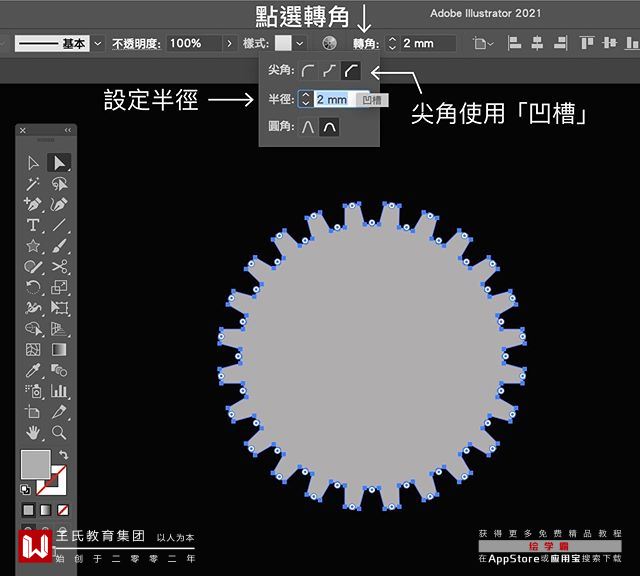Click the 樣式 graphic style swatch
This screenshot has height=576, width=640.
pyautogui.click(x=283, y=43)
